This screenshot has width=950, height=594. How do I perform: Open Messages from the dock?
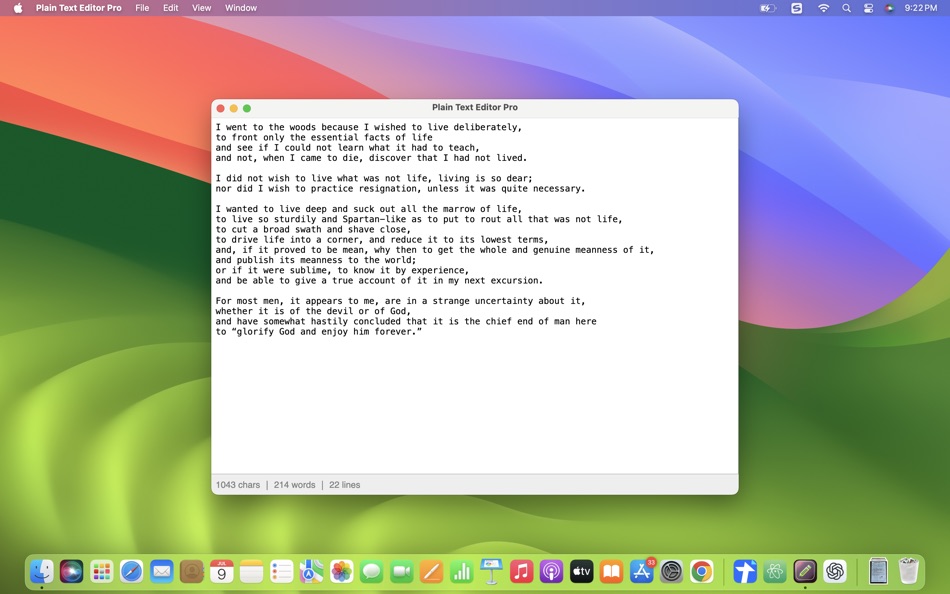coord(371,571)
